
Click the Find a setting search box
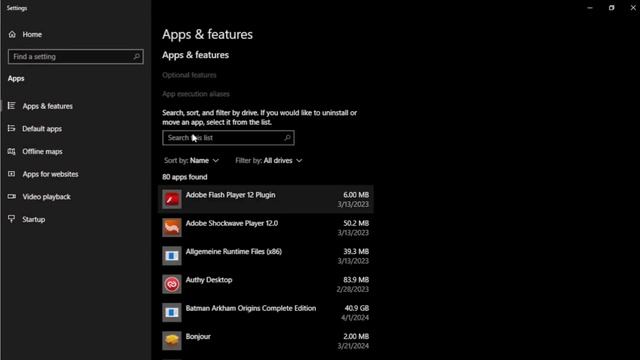[x=76, y=57]
